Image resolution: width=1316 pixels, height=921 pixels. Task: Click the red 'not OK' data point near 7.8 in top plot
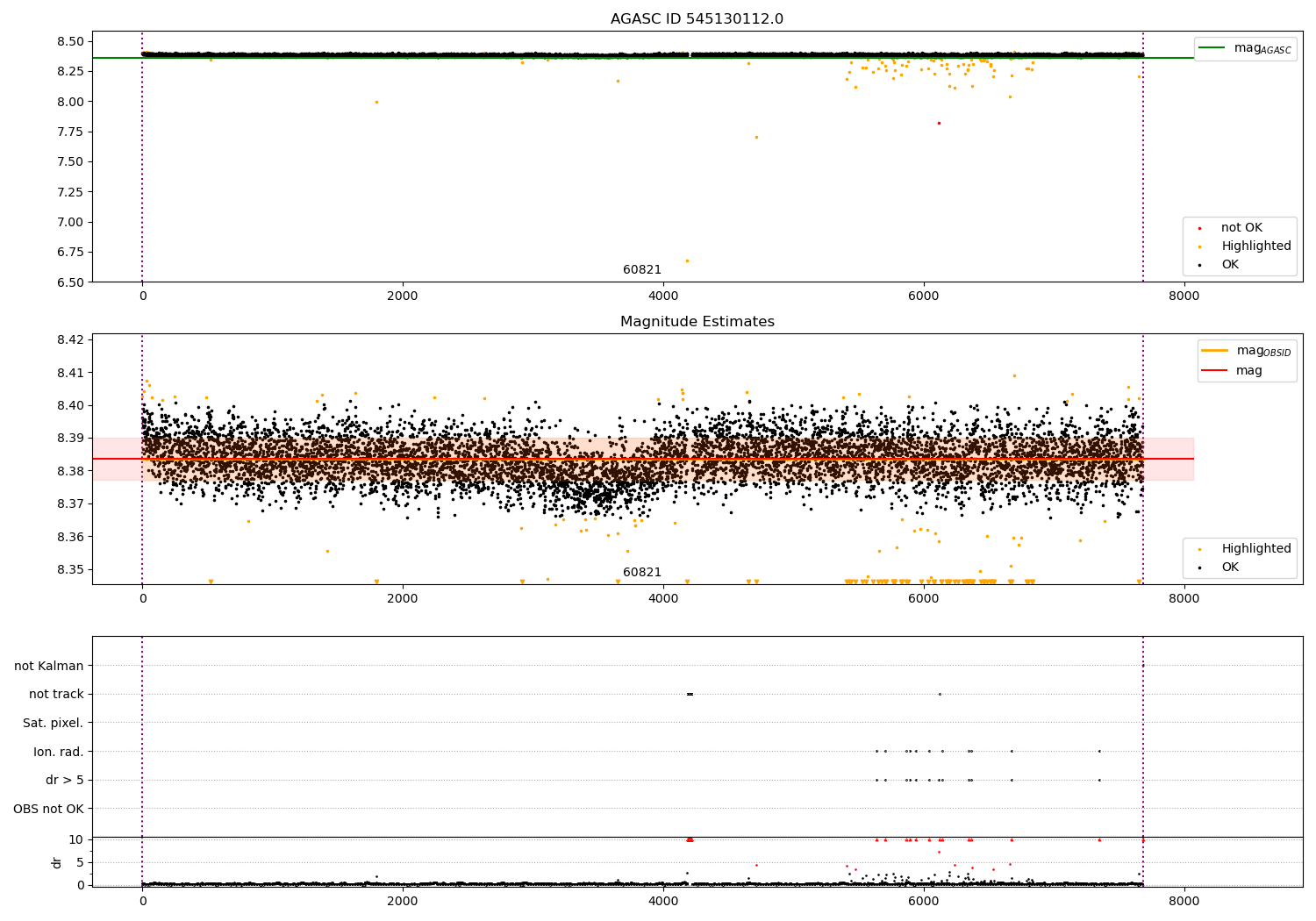click(939, 123)
